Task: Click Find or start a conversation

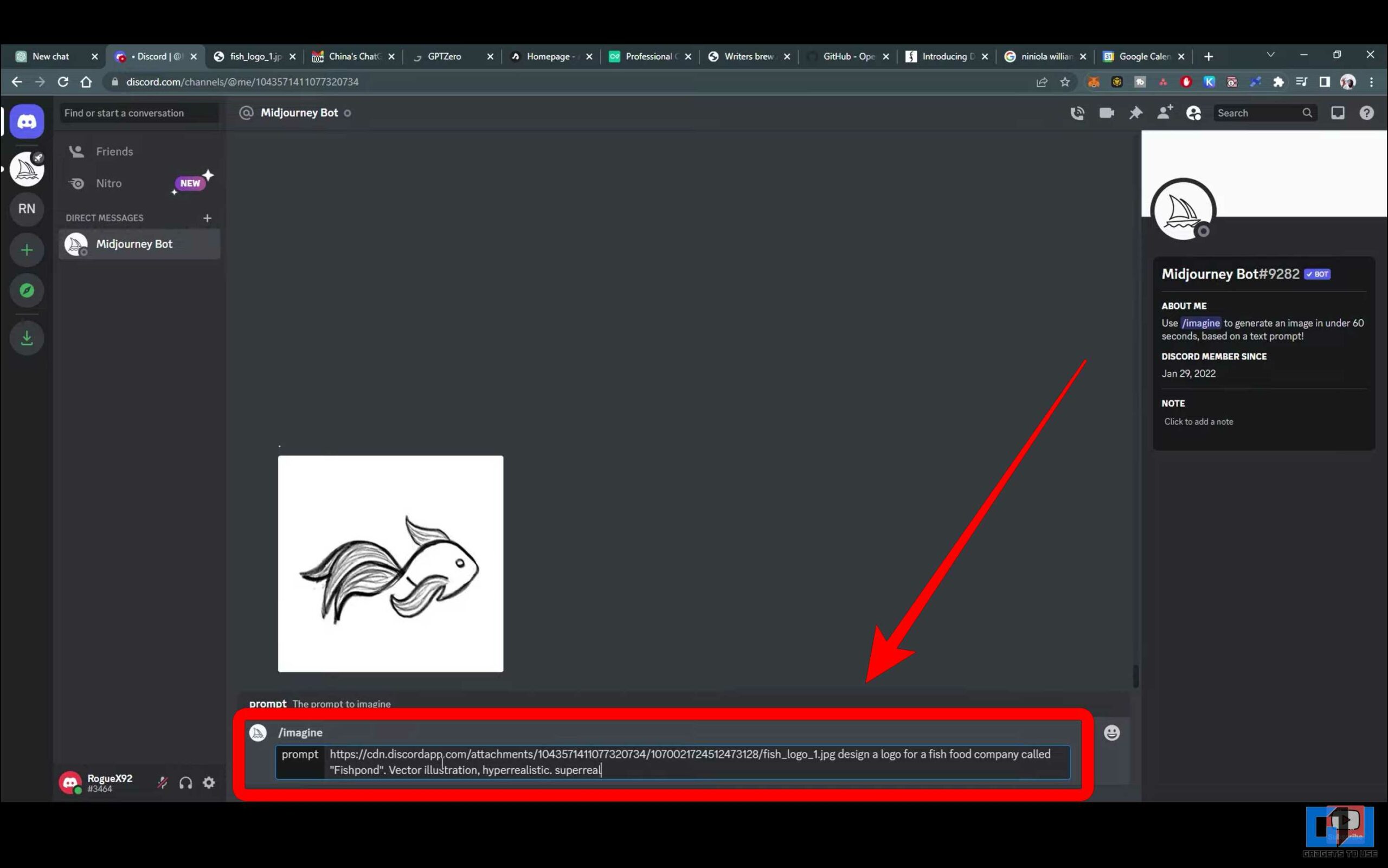Action: (139, 113)
